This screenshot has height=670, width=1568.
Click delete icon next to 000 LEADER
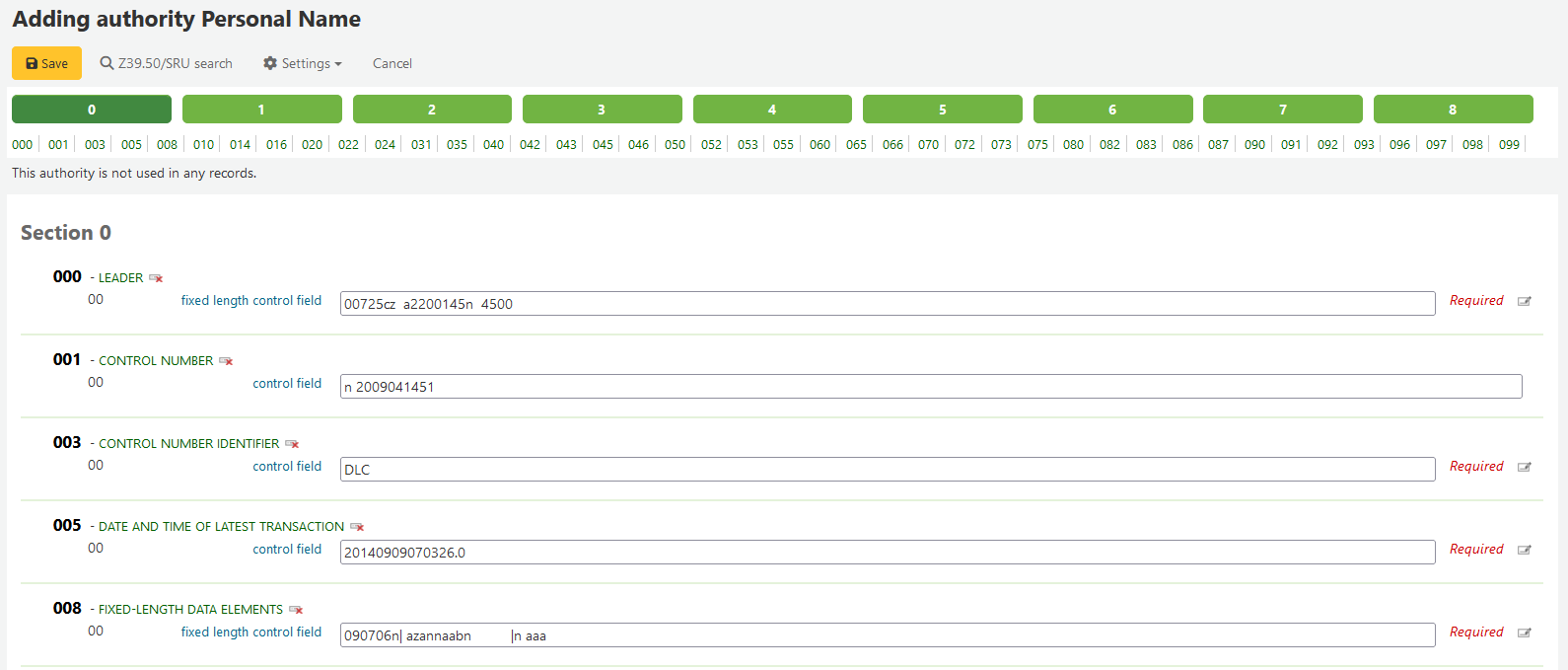click(156, 278)
